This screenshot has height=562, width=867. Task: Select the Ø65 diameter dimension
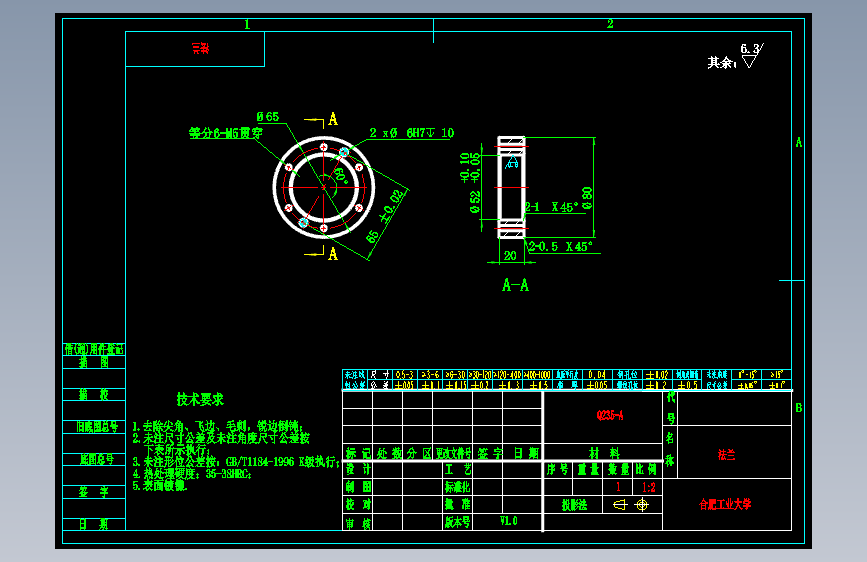coord(268,117)
